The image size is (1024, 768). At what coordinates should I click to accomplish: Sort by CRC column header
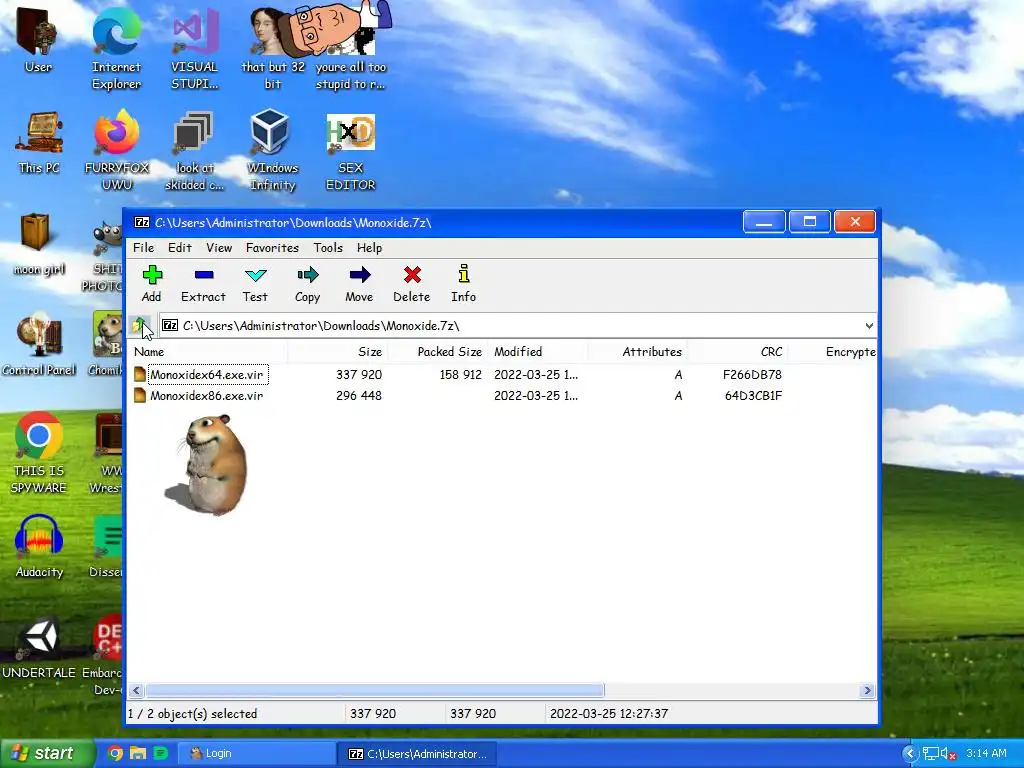click(x=738, y=351)
